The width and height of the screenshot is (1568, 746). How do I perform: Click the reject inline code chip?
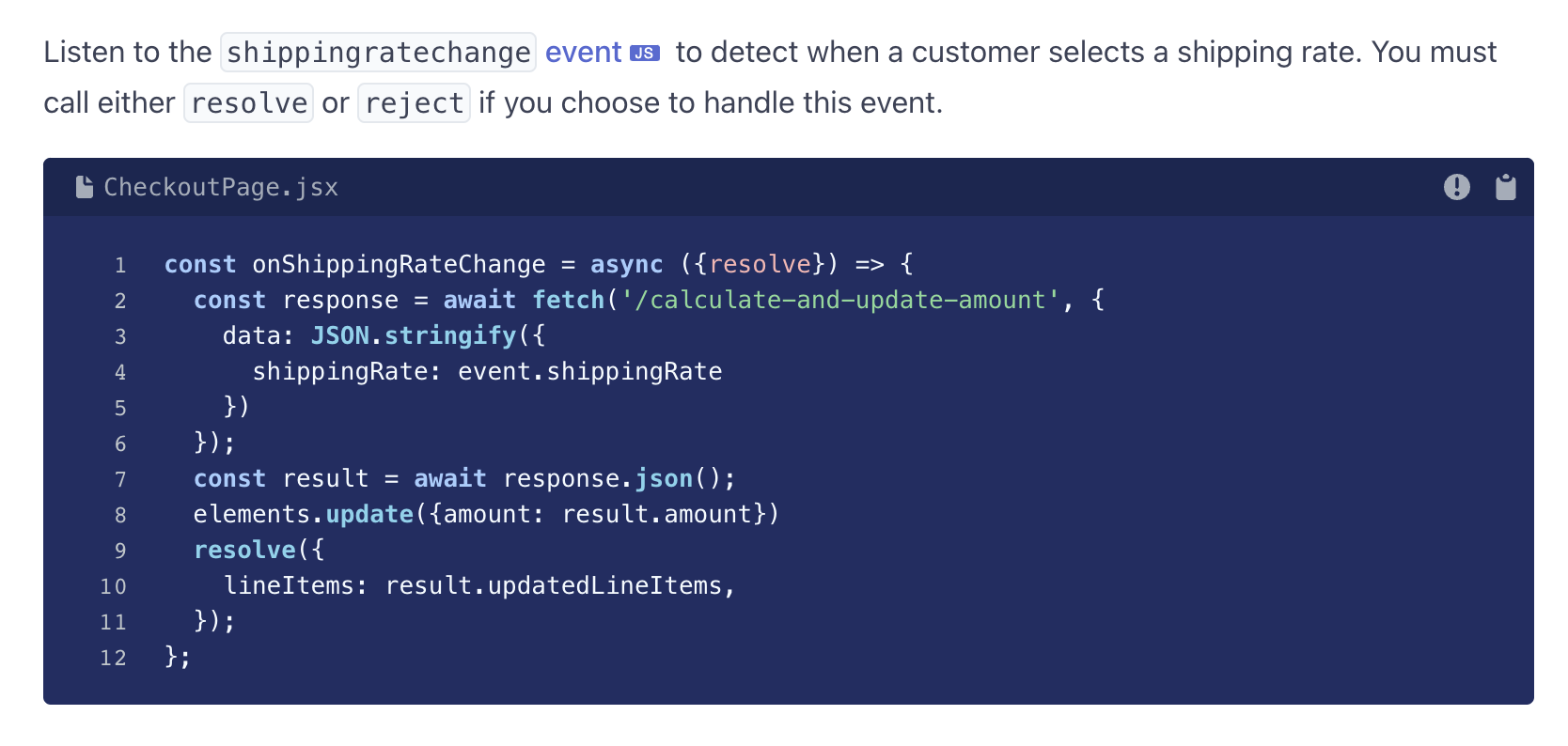pos(414,102)
